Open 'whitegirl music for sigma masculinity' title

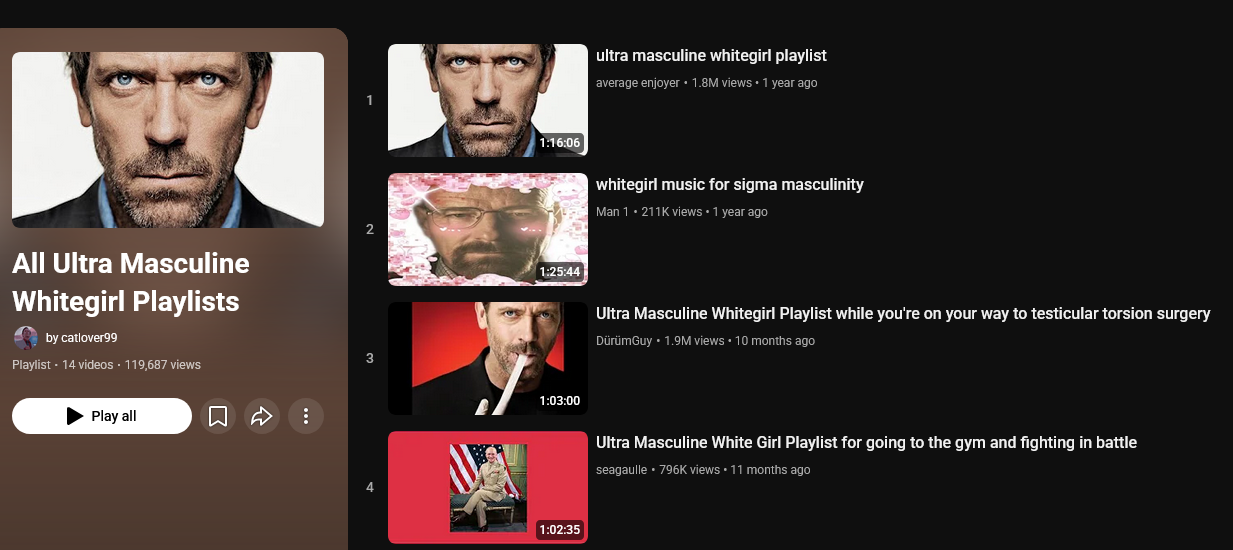pyautogui.click(x=730, y=185)
